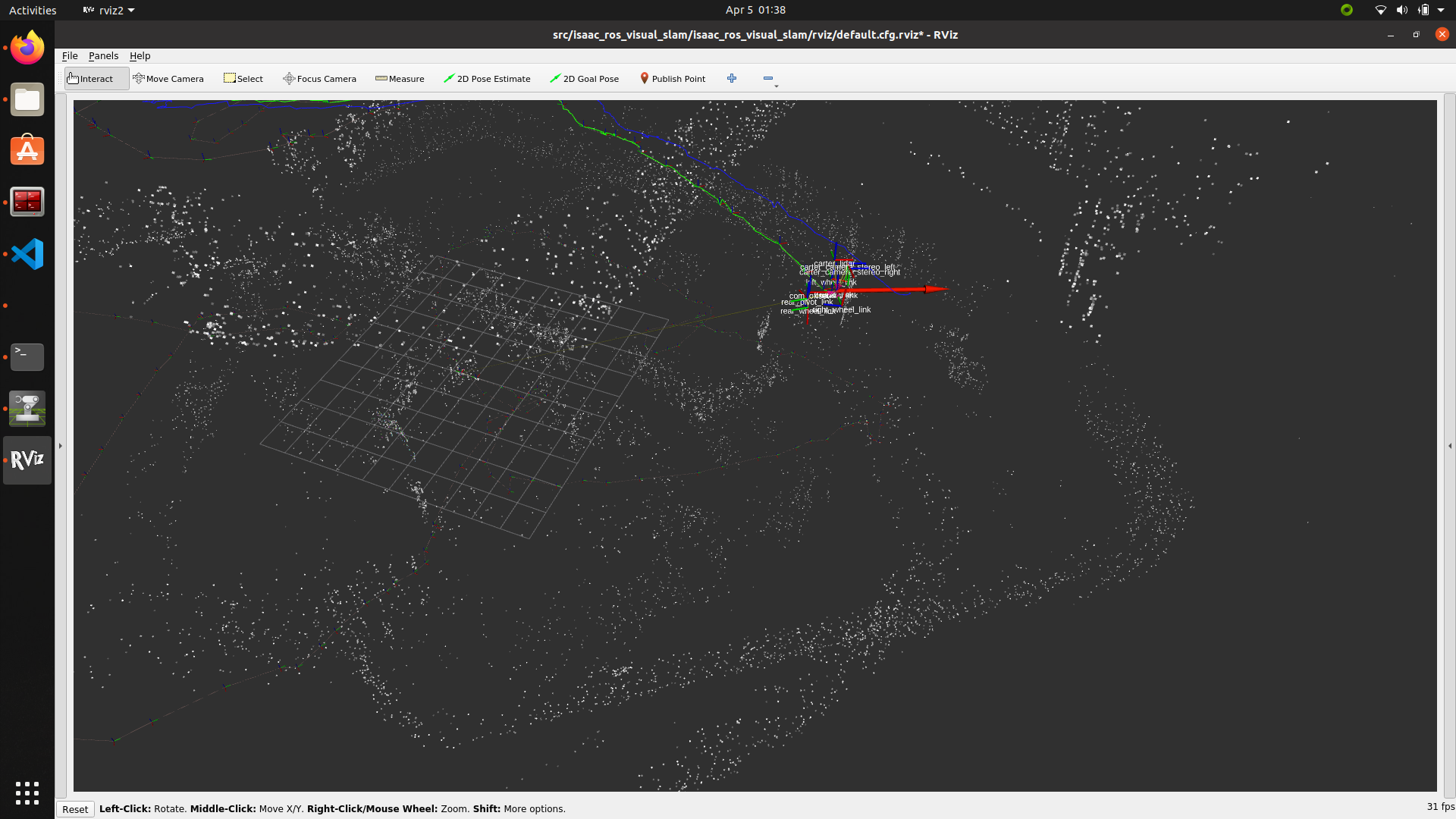Click the Reset button

75,808
